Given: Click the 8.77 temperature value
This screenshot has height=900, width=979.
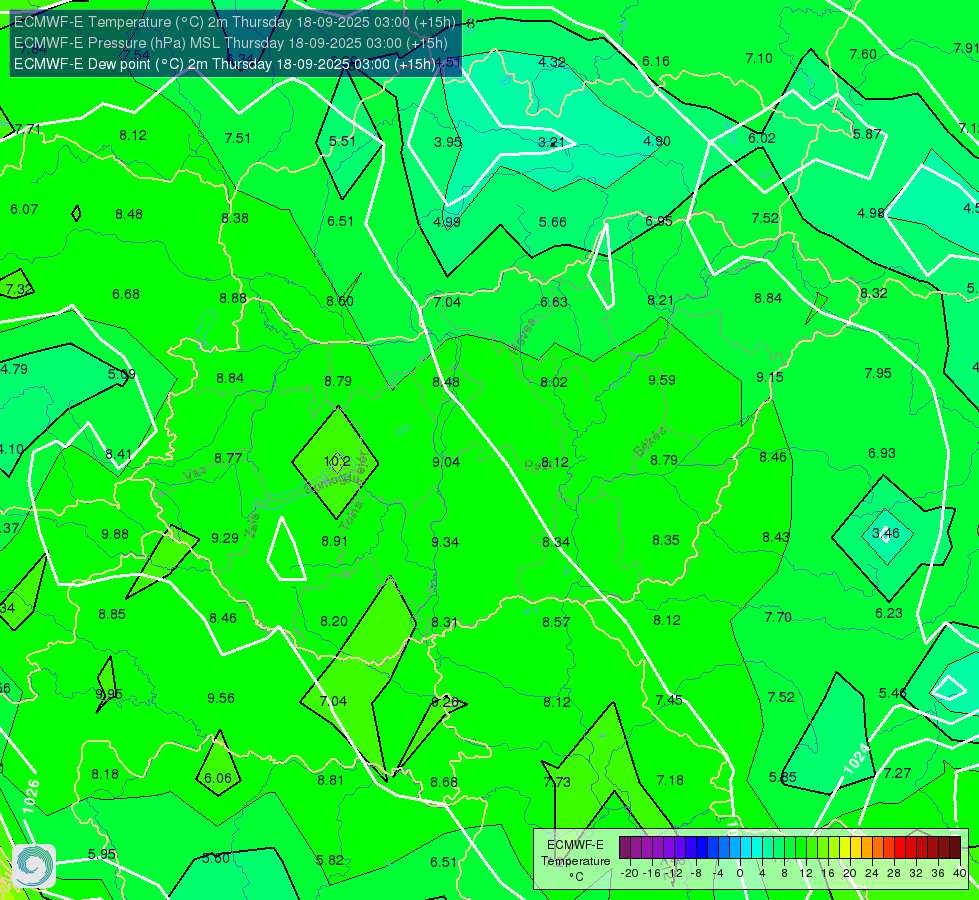Looking at the screenshot, I should click(x=228, y=458).
